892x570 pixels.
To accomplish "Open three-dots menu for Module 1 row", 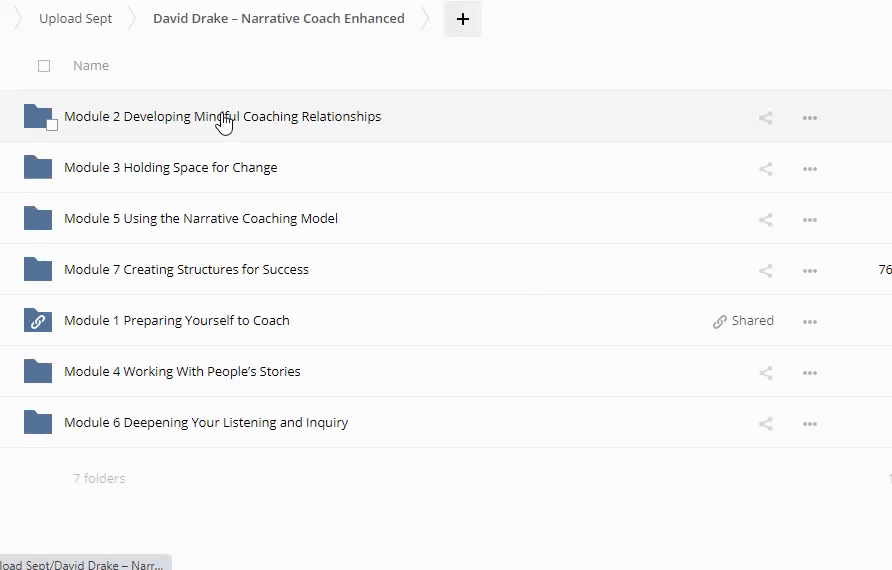I will pyautogui.click(x=810, y=322).
